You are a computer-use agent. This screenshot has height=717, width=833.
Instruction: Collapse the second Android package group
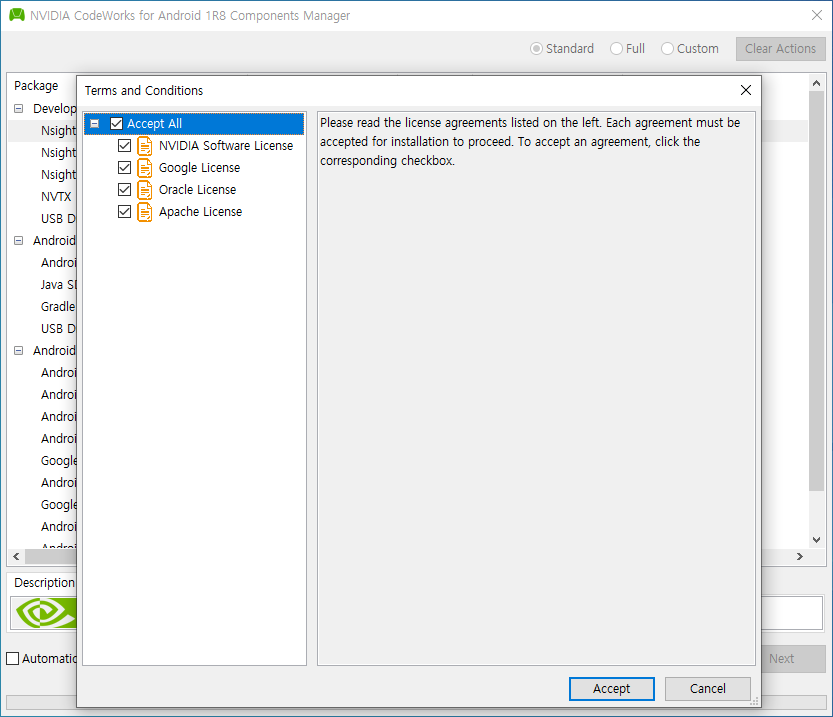(19, 351)
